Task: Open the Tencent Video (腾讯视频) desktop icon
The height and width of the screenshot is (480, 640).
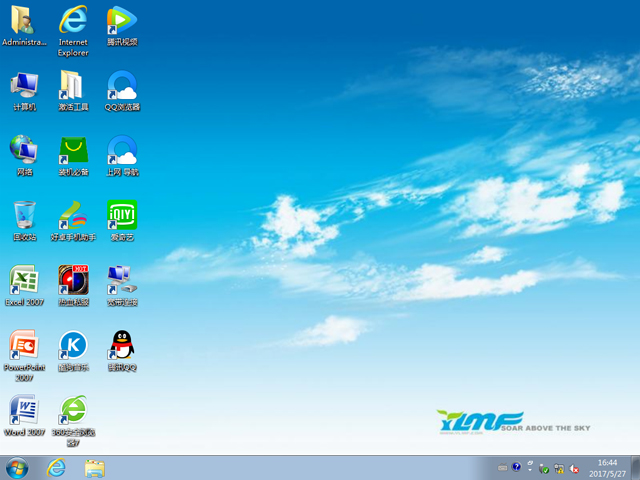Action: (x=121, y=21)
